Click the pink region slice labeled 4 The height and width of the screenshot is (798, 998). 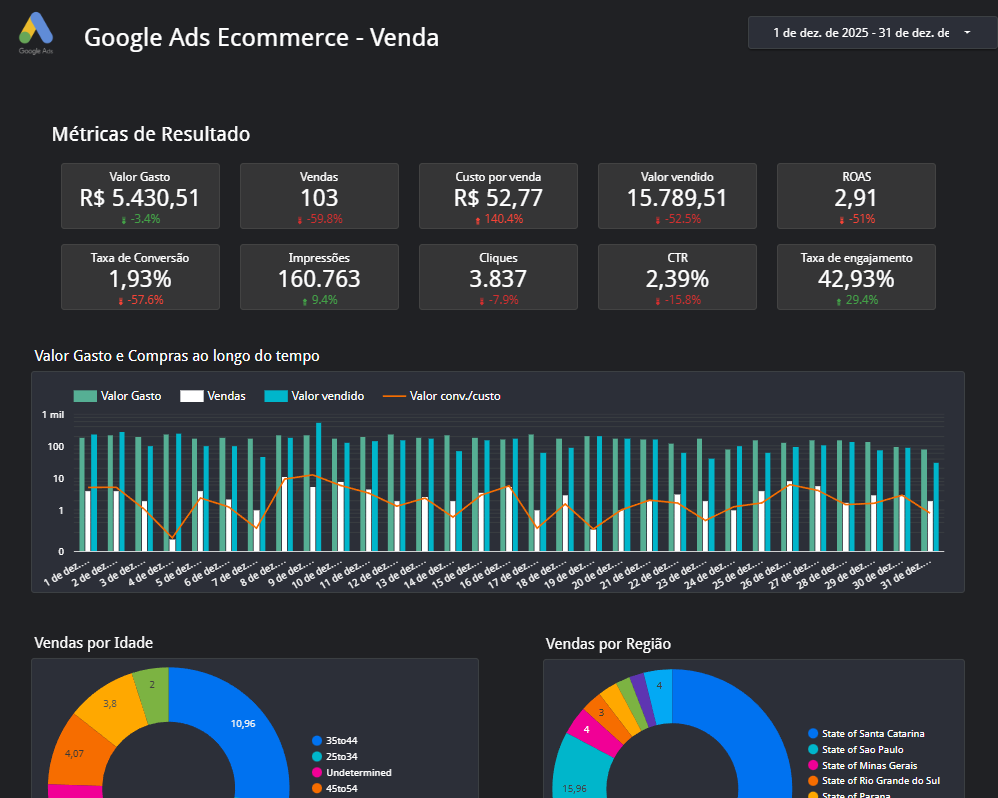click(586, 730)
